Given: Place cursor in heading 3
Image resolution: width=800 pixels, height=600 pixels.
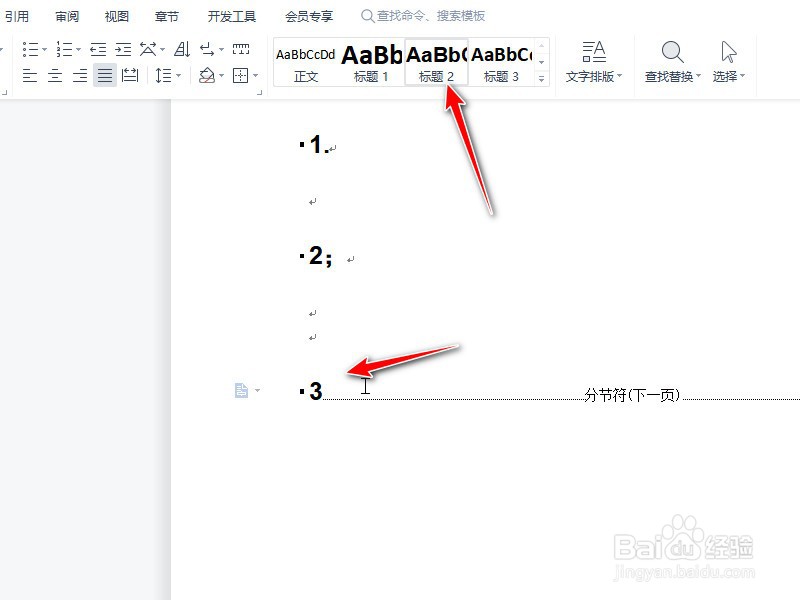Looking at the screenshot, I should (316, 391).
